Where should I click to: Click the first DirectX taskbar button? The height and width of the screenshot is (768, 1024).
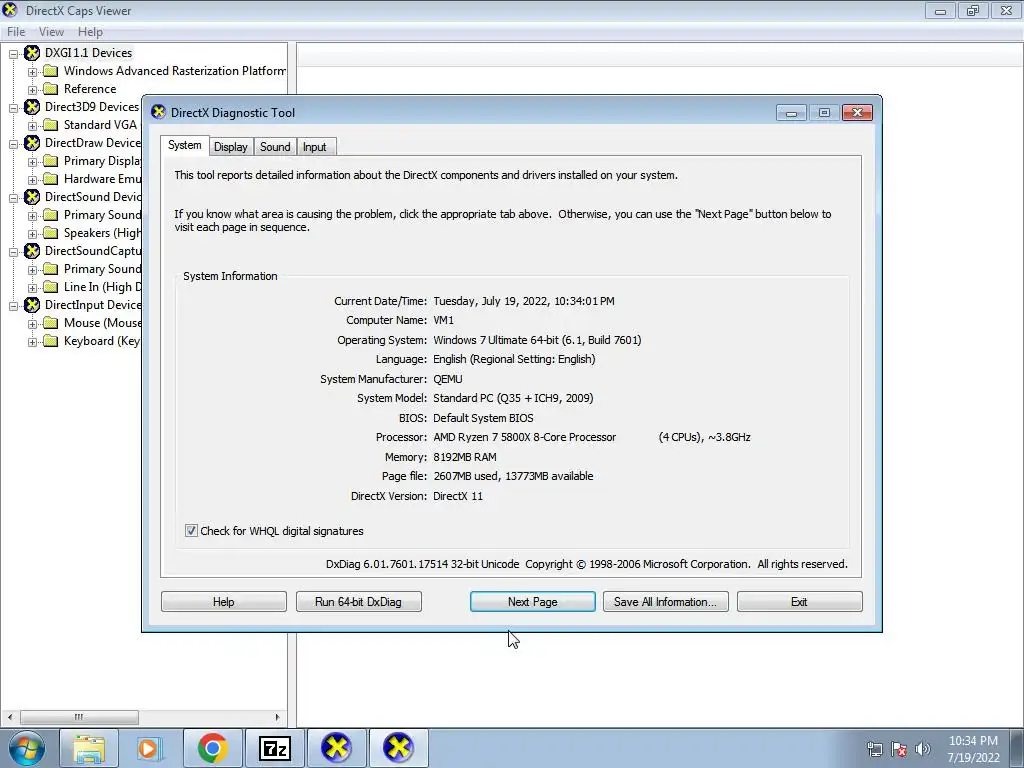(336, 748)
